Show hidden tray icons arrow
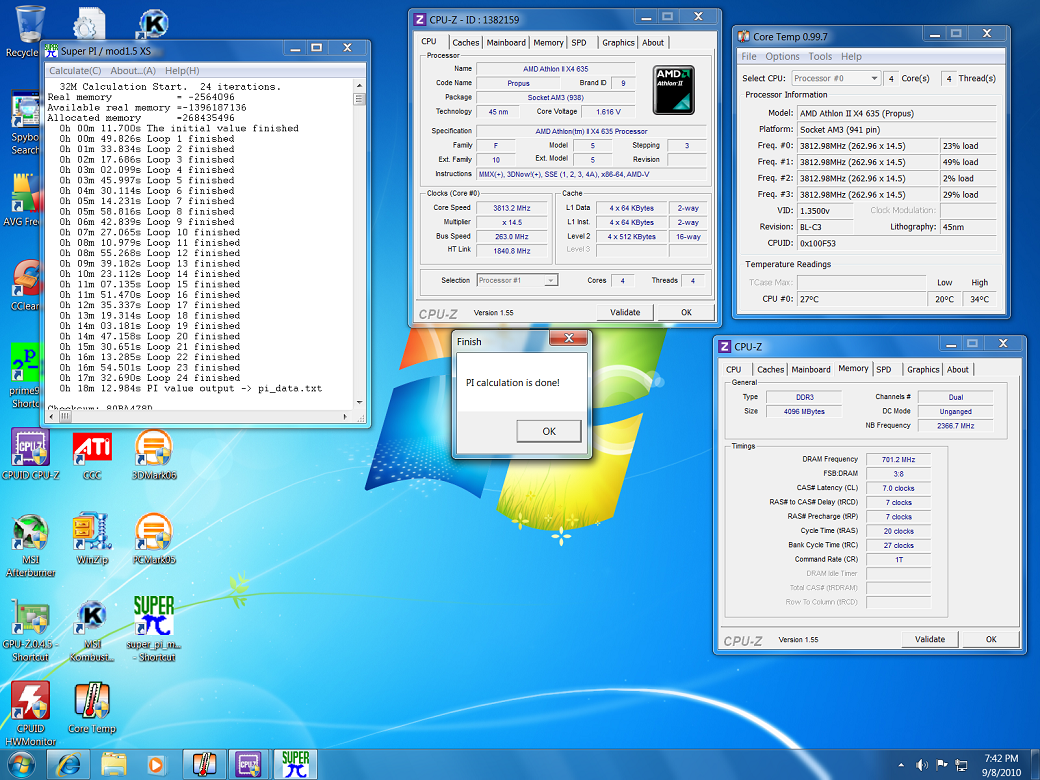This screenshot has width=1040, height=780. (900, 765)
